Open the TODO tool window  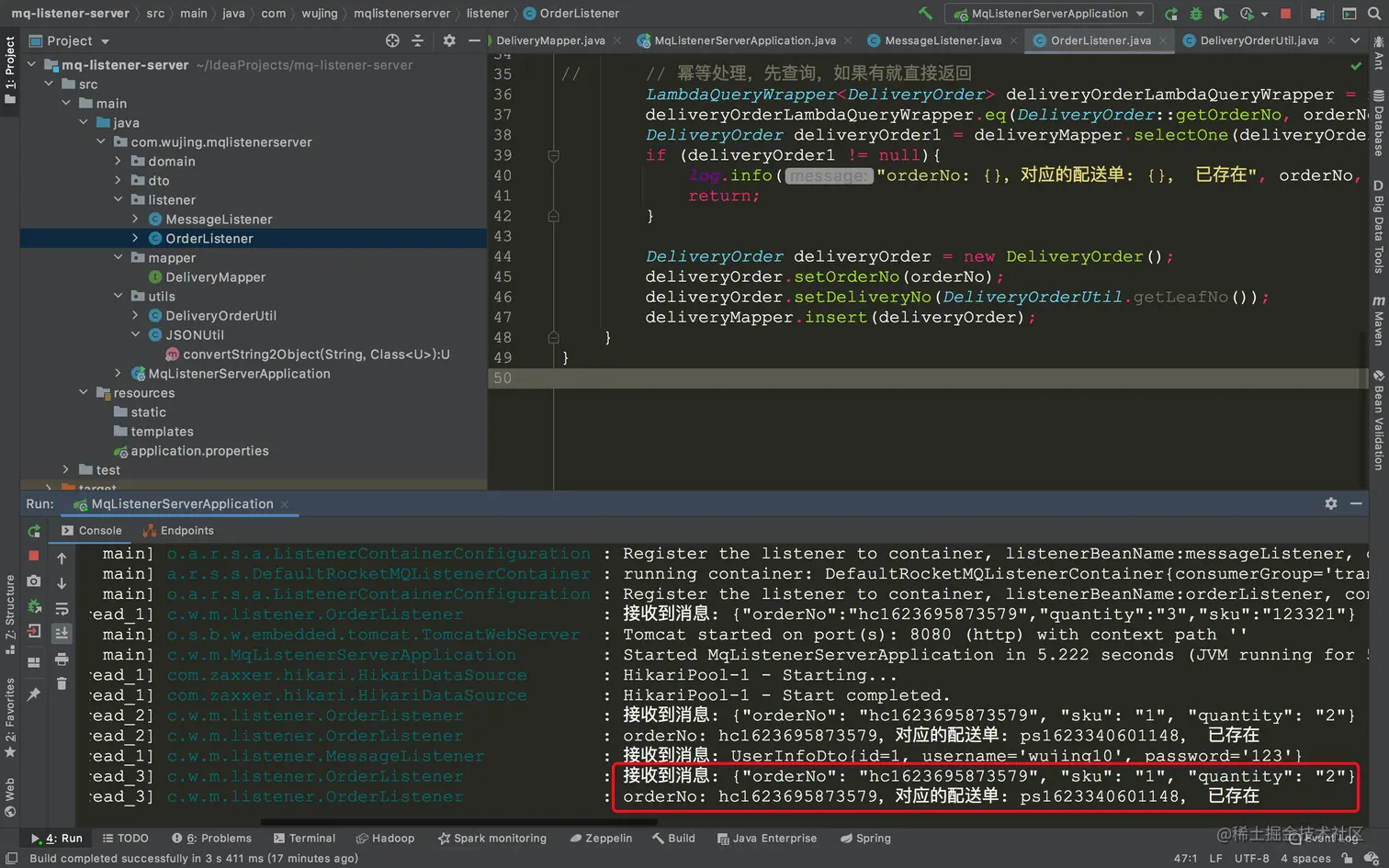(x=125, y=839)
